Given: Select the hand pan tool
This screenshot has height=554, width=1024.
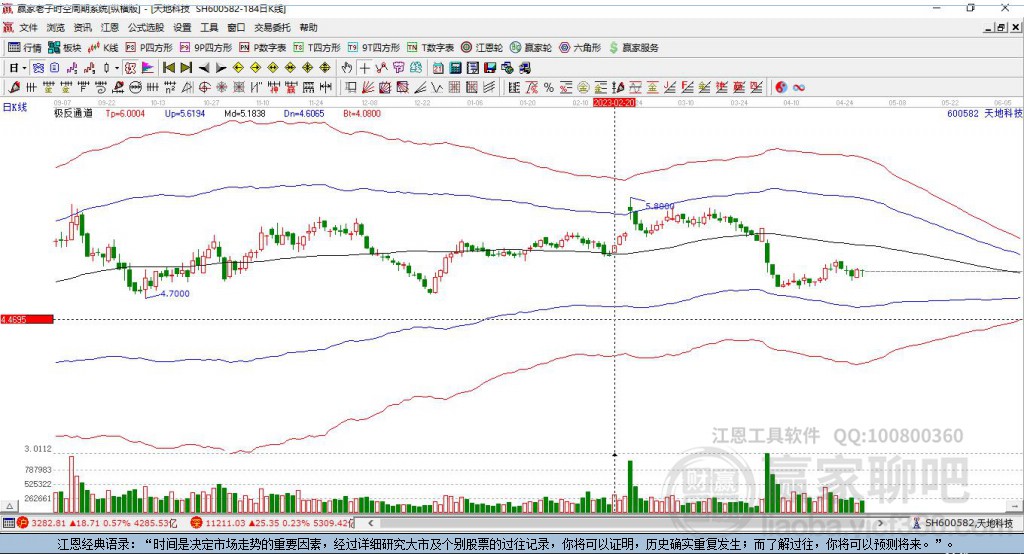Looking at the screenshot, I should (x=347, y=68).
